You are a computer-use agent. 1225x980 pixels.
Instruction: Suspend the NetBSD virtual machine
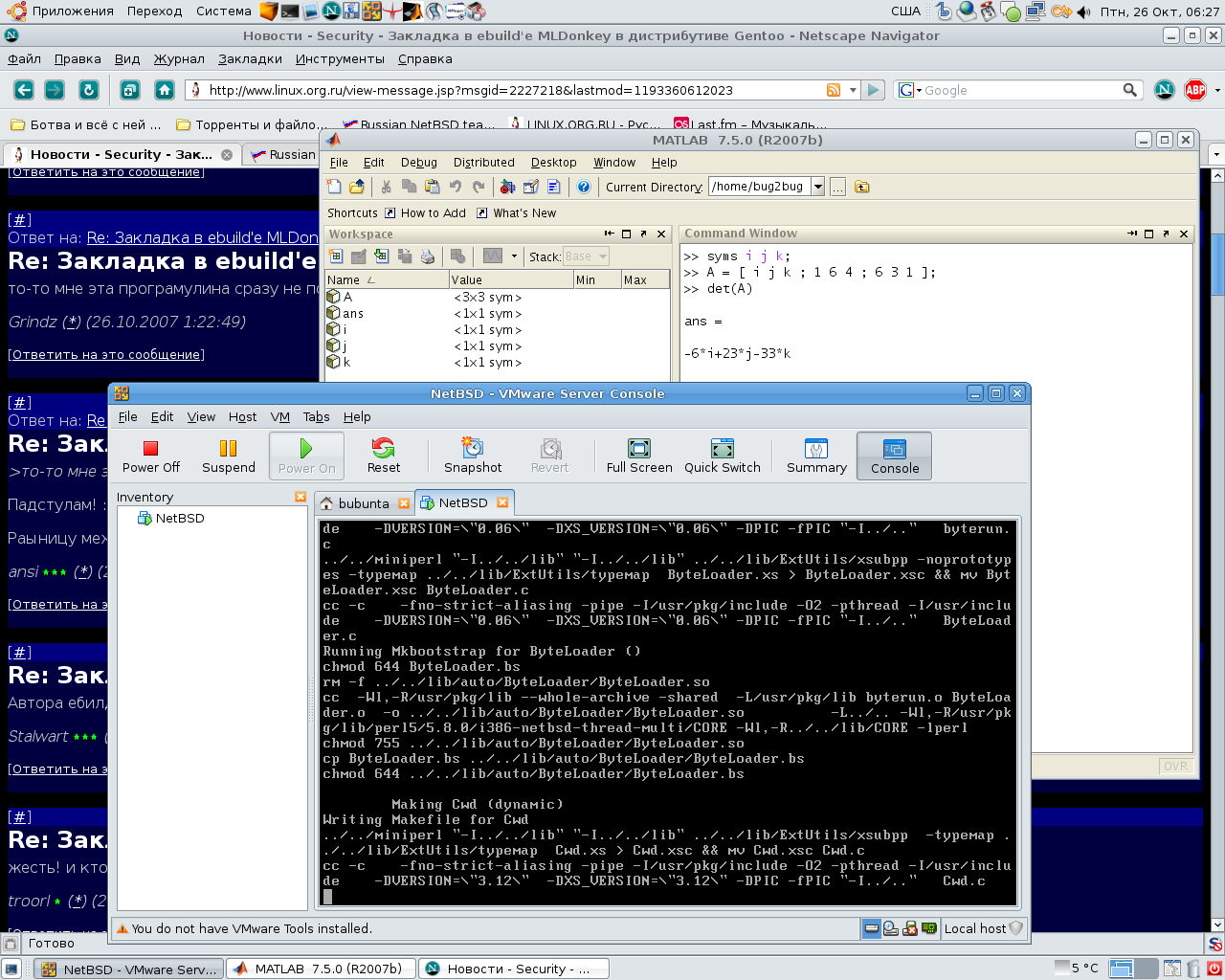click(229, 456)
